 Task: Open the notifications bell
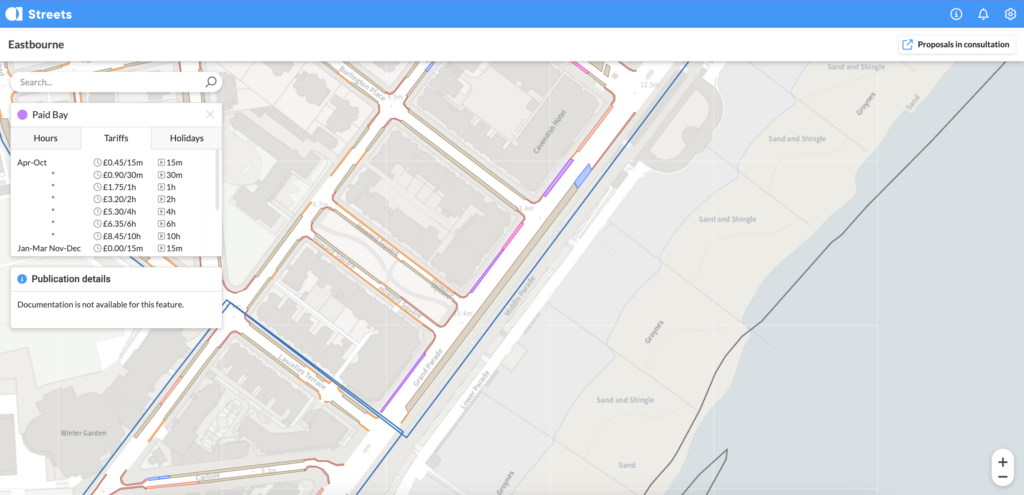click(x=983, y=14)
